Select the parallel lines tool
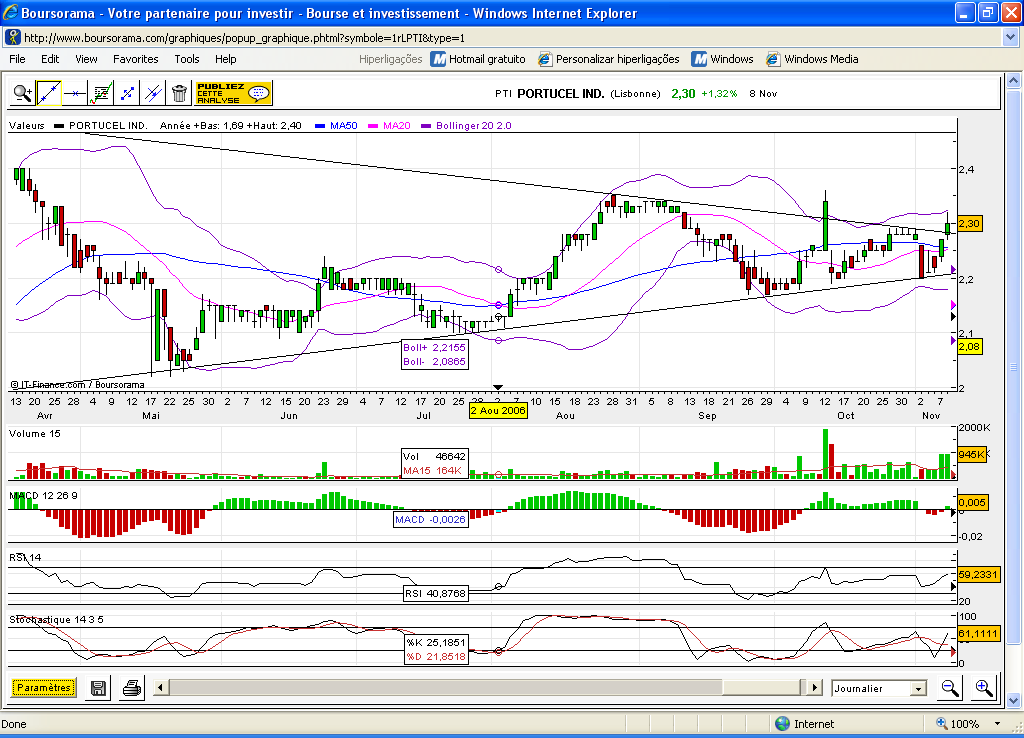1024x738 pixels. 153,93
